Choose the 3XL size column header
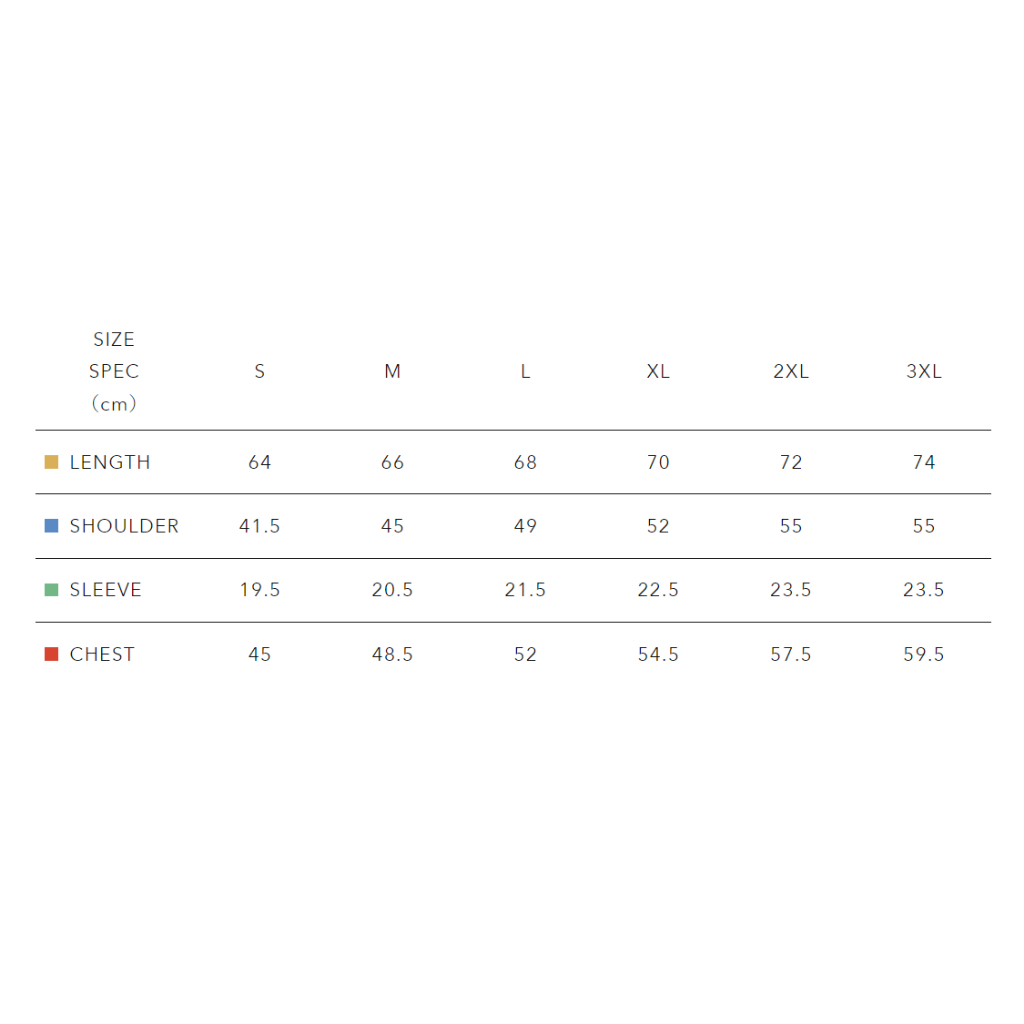The image size is (1024, 1024). tap(924, 372)
